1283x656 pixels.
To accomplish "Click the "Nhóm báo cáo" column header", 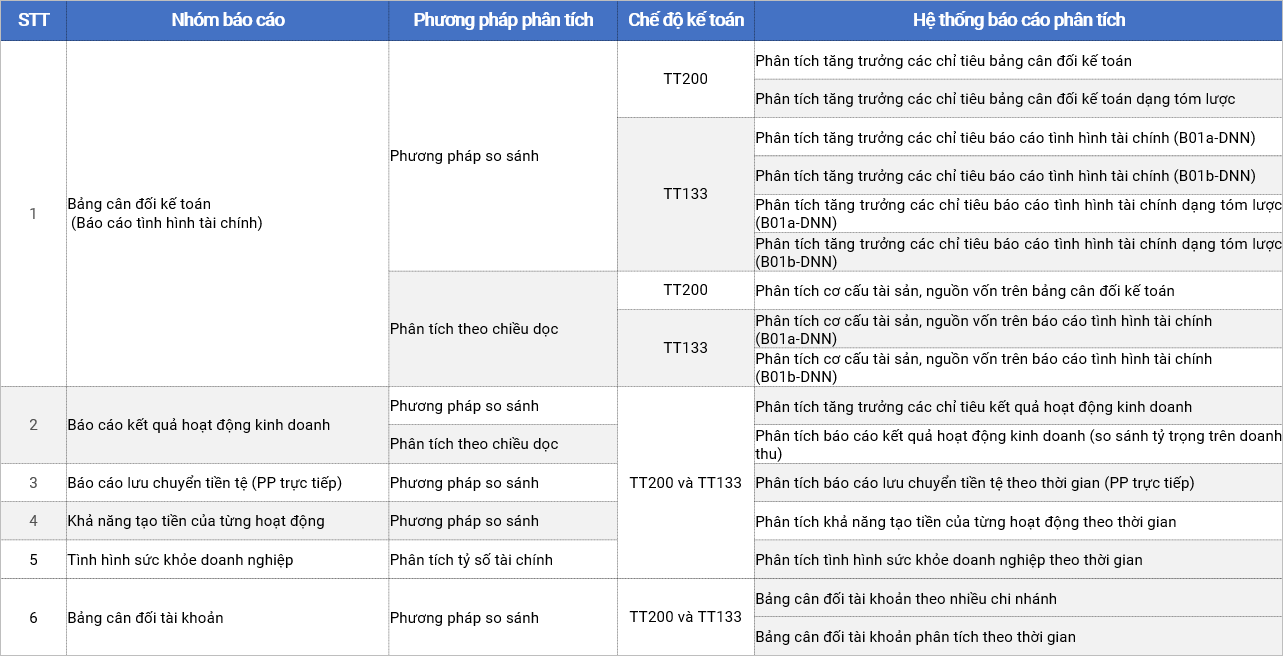I will coord(228,20).
